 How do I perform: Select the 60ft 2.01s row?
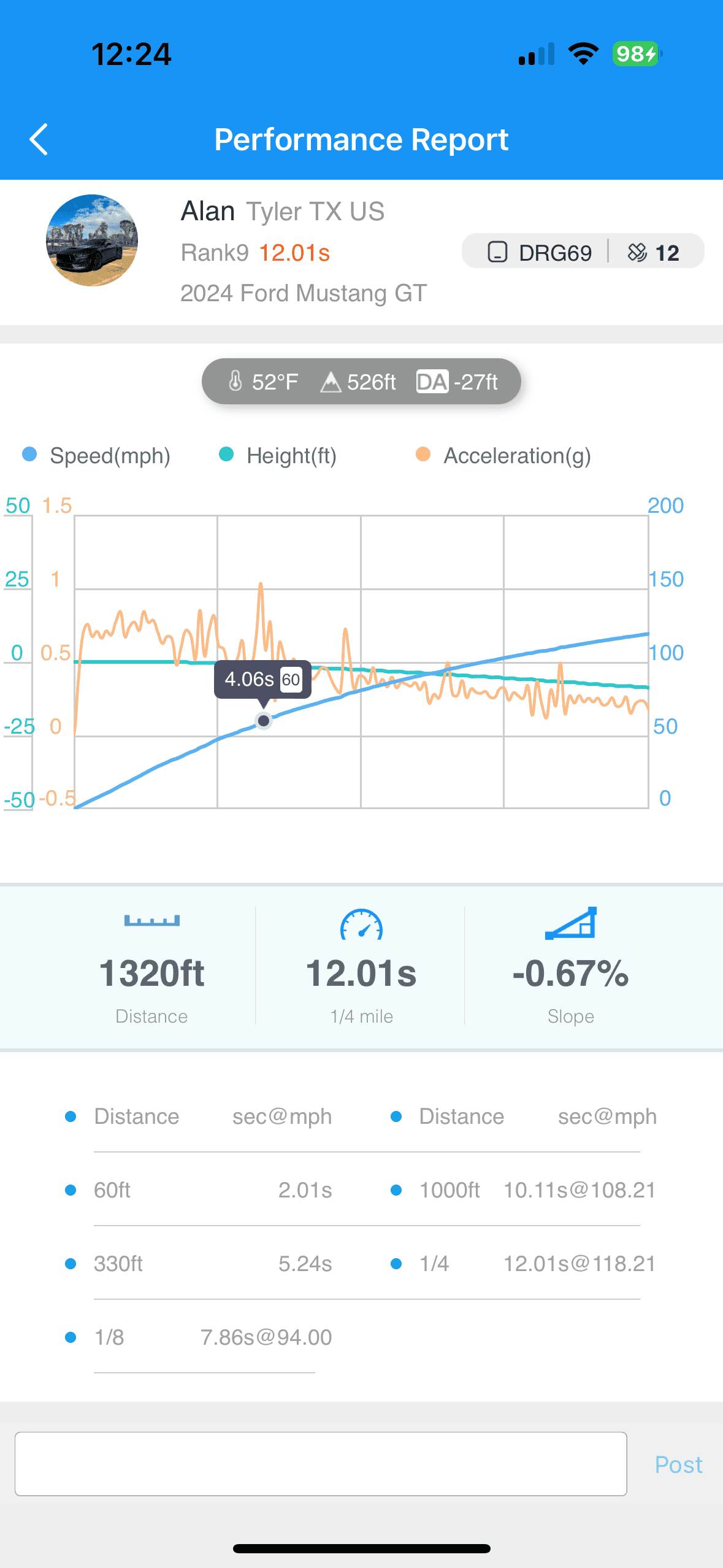point(199,1189)
